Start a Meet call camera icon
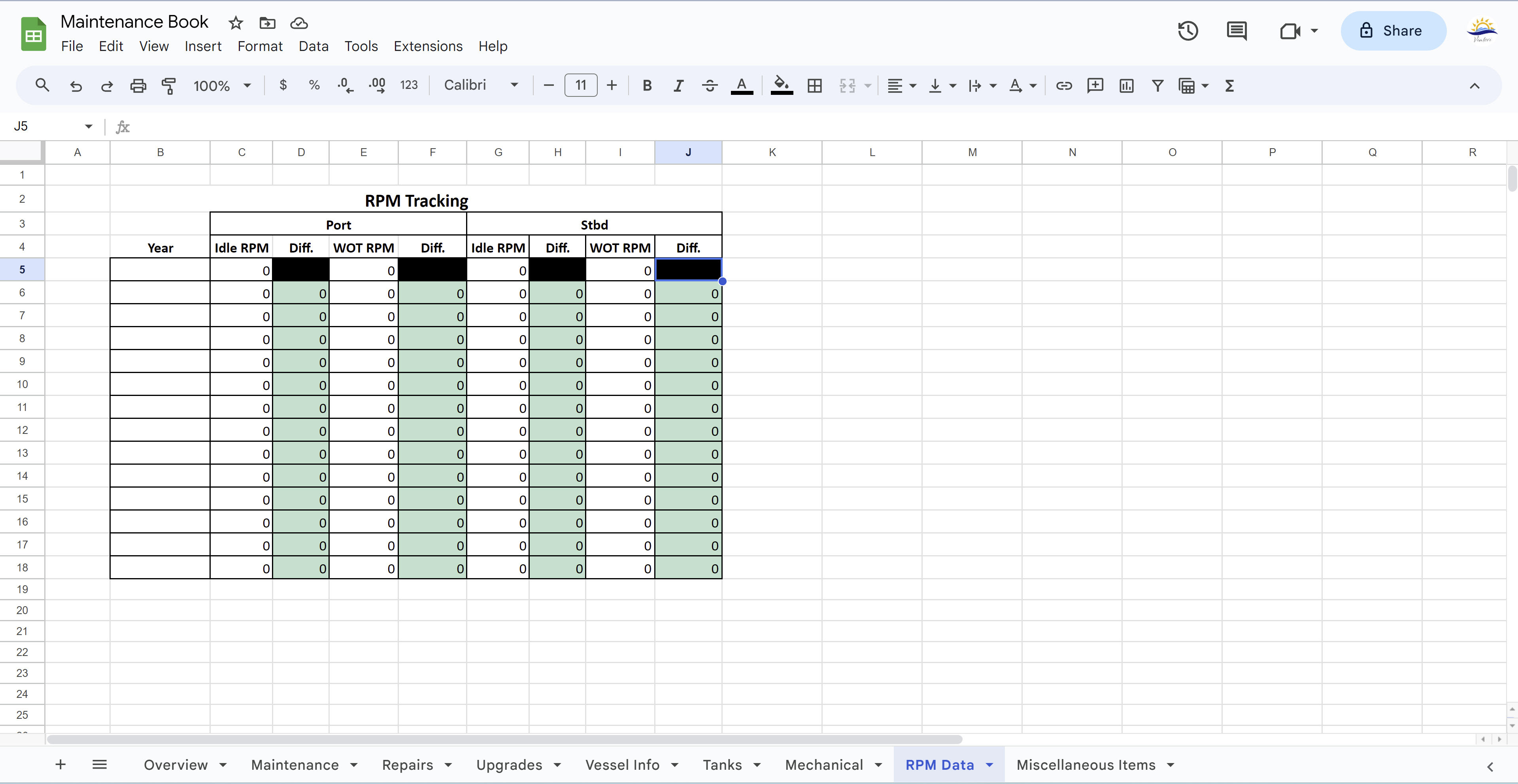Viewport: 1518px width, 784px height. coord(1290,31)
